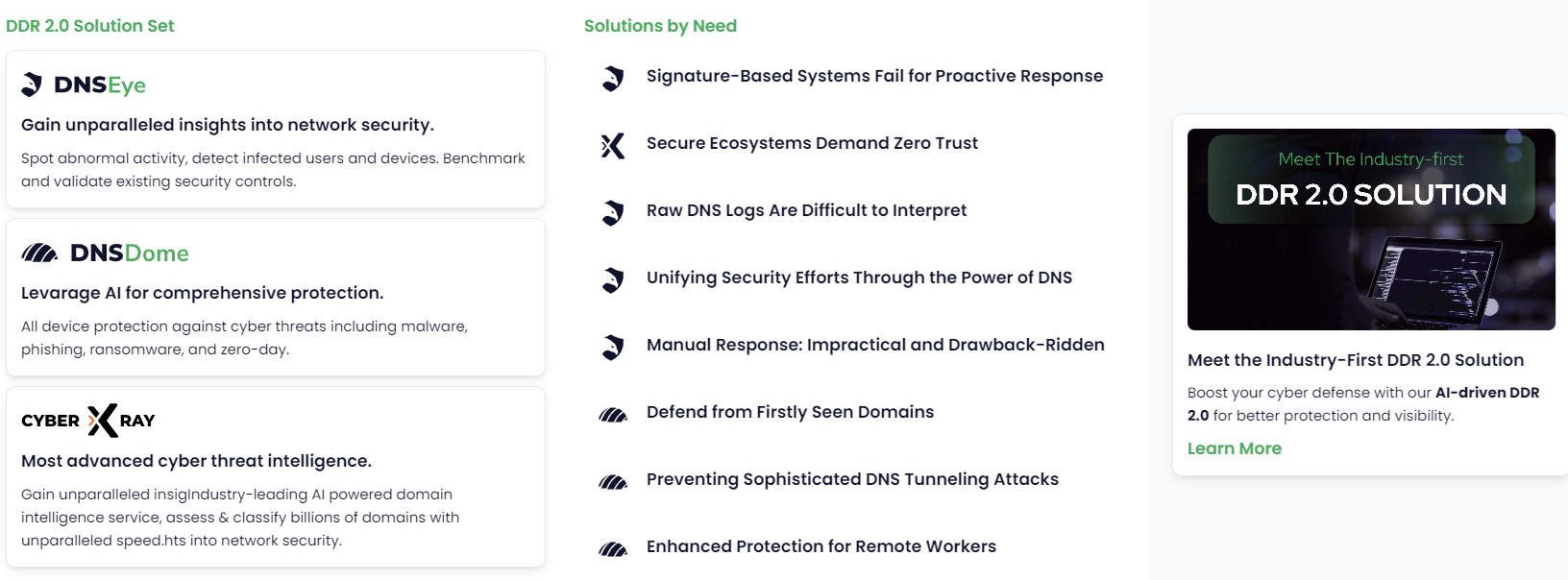Click the Learn More link

pos(1234,448)
